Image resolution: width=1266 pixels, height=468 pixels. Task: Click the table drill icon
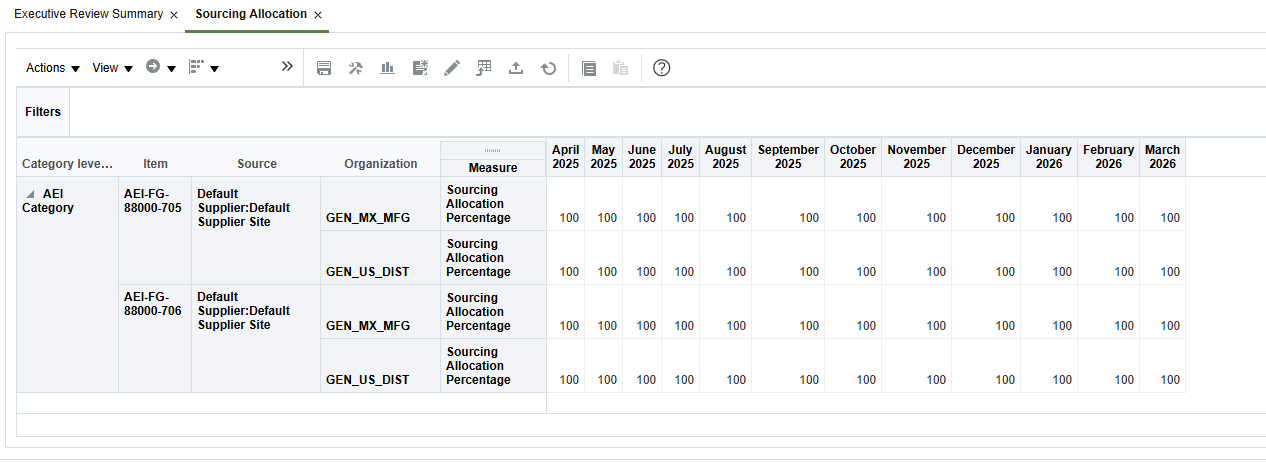tap(484, 68)
